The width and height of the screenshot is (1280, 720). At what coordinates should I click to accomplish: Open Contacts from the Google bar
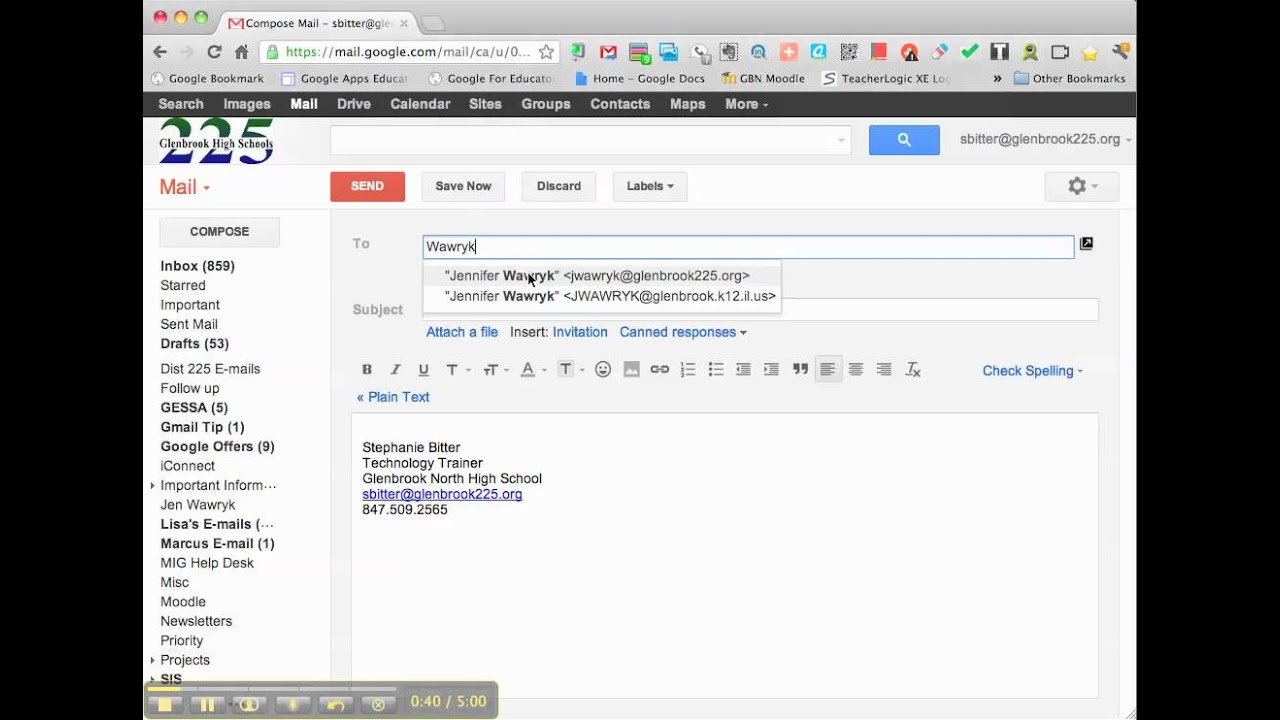pyautogui.click(x=620, y=104)
